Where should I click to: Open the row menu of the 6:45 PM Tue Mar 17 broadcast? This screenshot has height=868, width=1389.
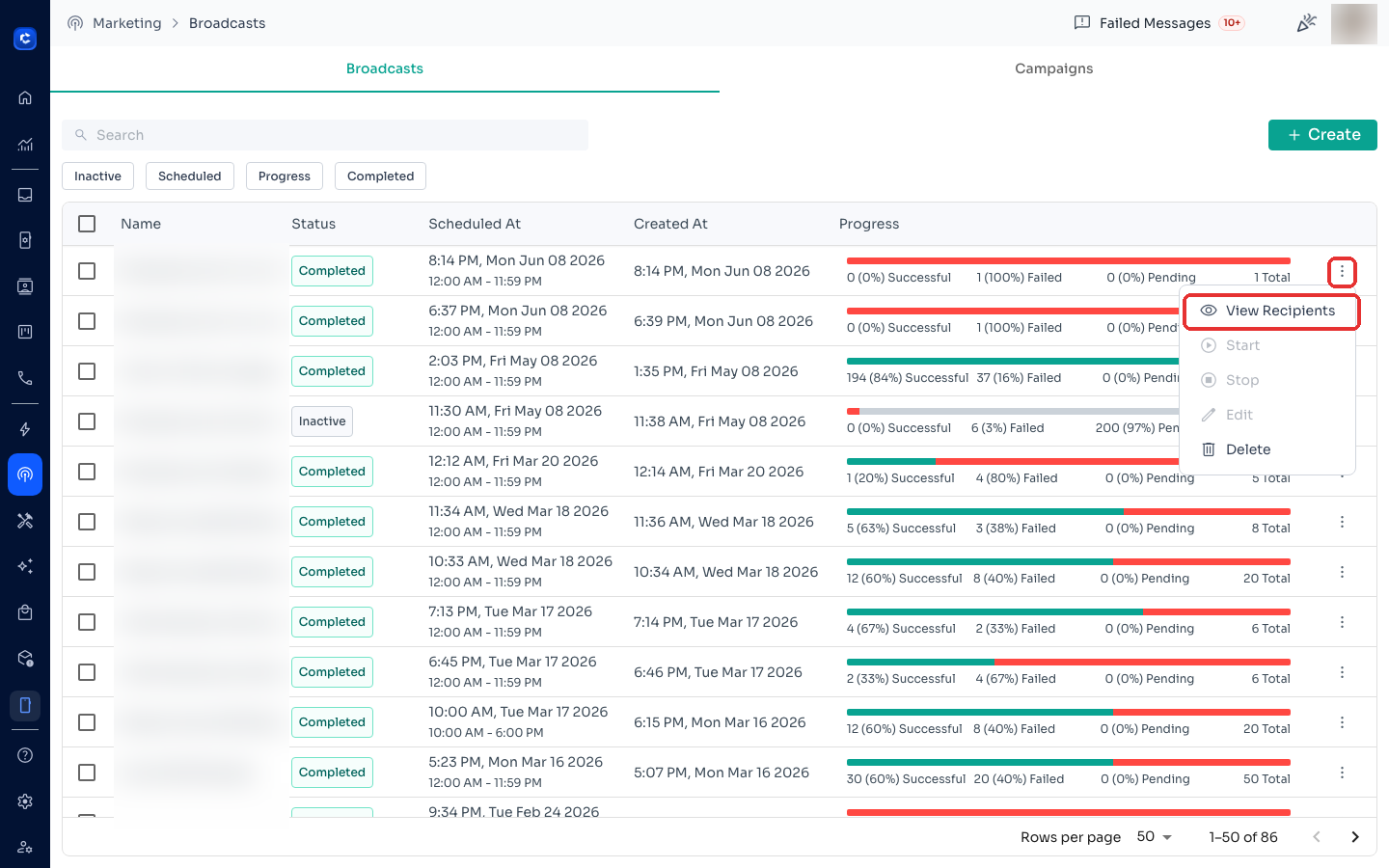[x=1342, y=672]
